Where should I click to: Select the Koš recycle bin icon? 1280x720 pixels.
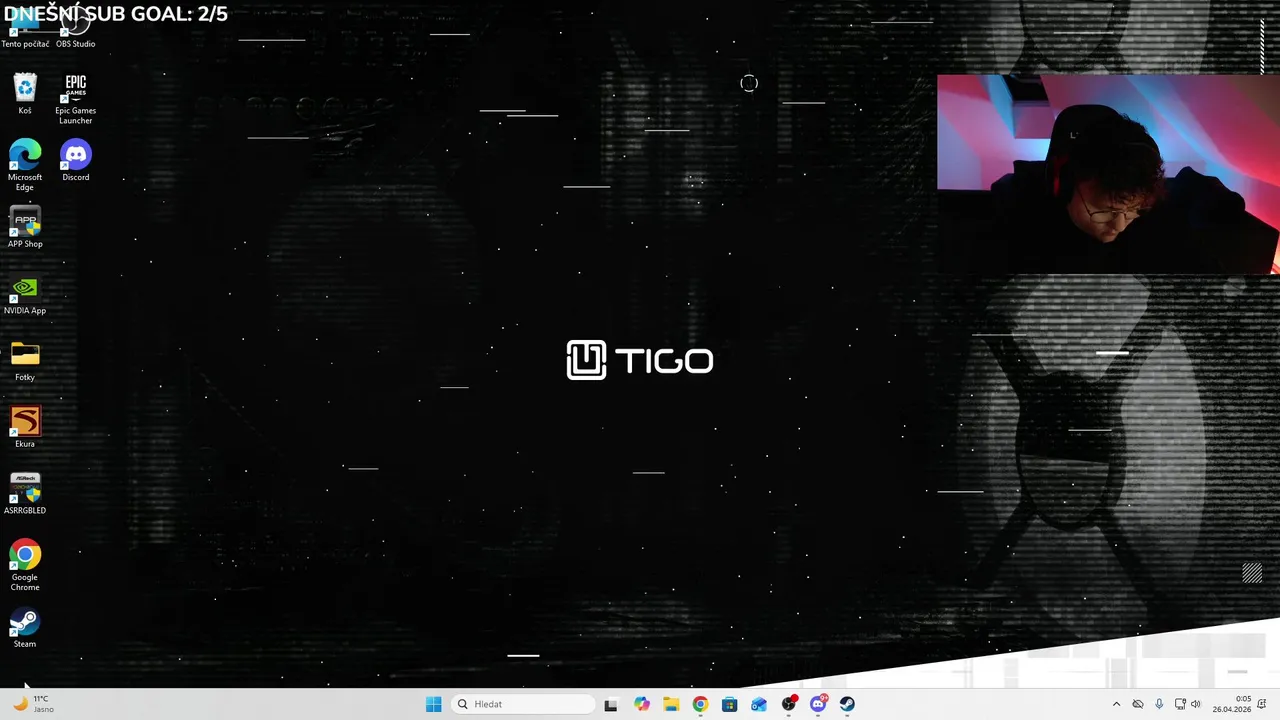pyautogui.click(x=25, y=94)
